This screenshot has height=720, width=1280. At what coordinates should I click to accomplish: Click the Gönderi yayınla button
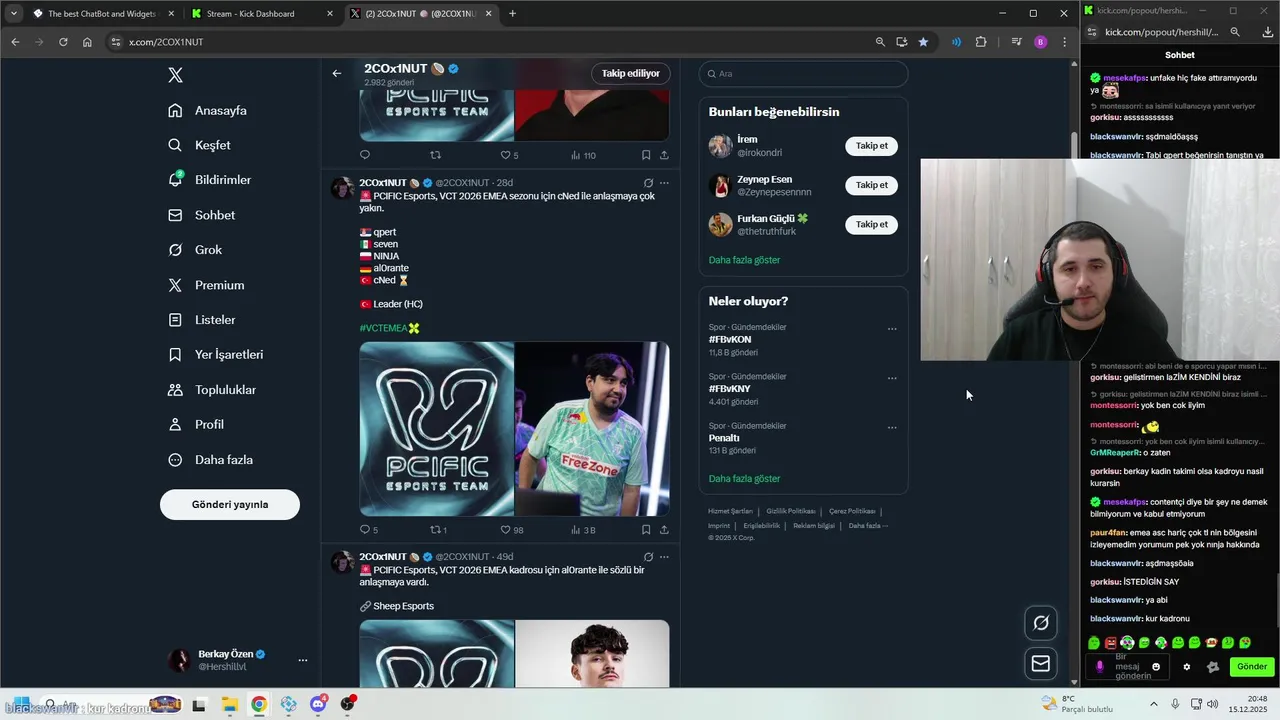click(x=230, y=504)
